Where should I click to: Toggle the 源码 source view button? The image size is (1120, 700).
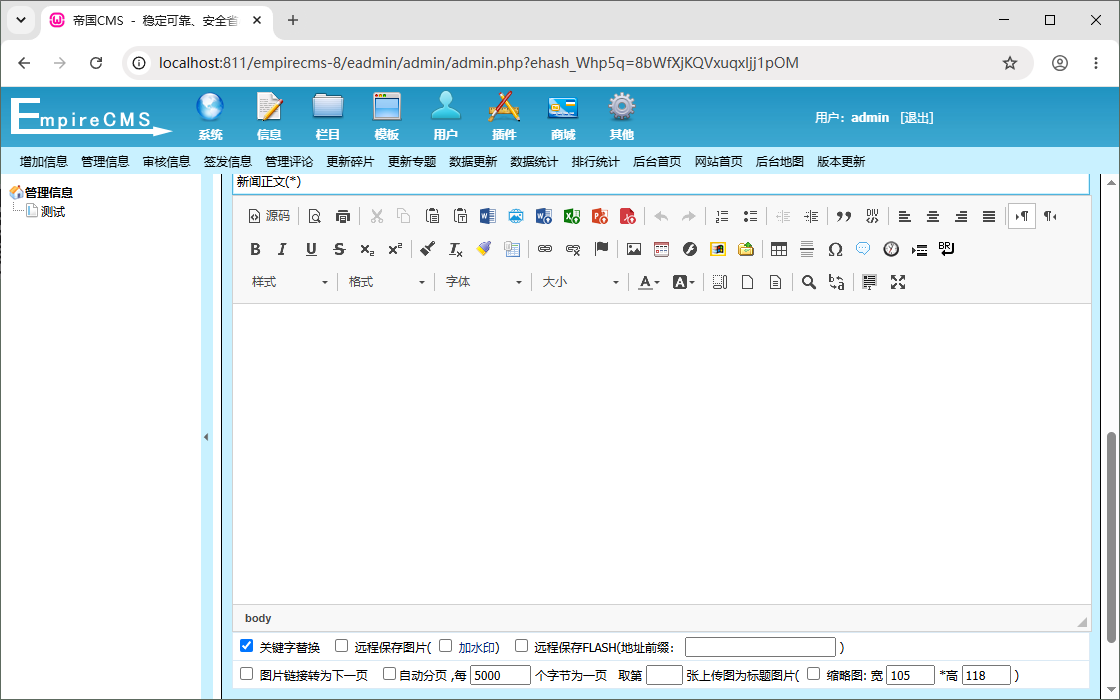click(269, 216)
